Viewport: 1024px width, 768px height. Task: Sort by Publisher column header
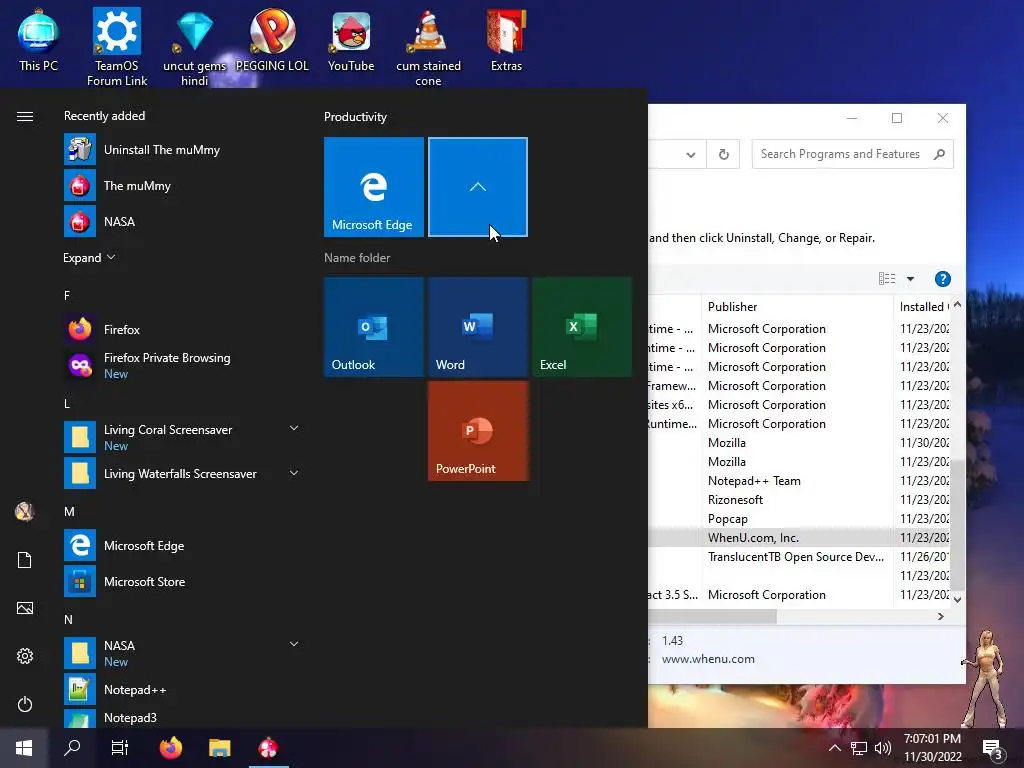click(x=797, y=307)
